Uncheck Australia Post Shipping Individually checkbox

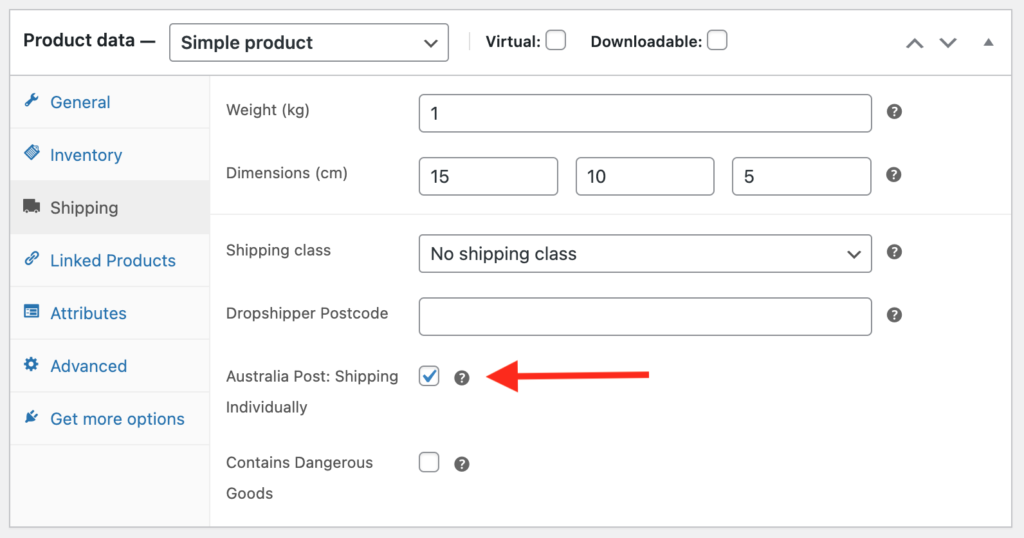coord(429,376)
